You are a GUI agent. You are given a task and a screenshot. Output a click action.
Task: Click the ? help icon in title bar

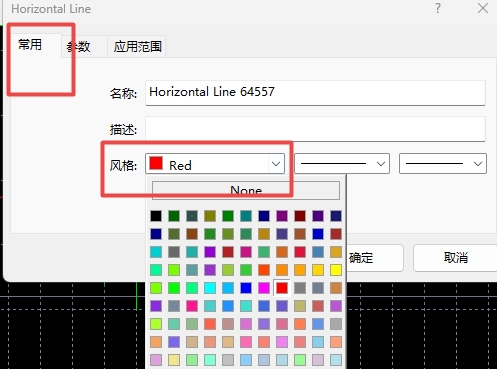point(438,8)
